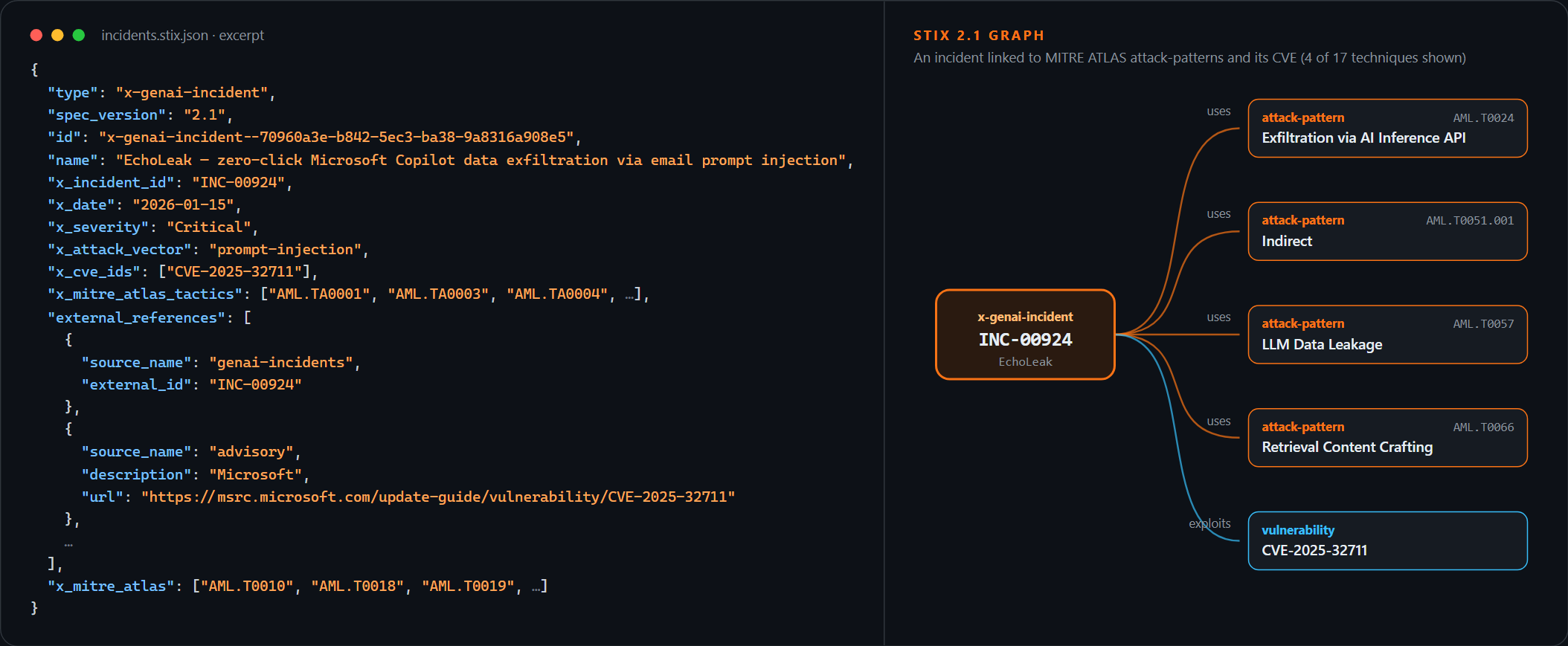Click the "x_date" value 2026-01-15
This screenshot has height=646, width=1568.
[x=183, y=204]
